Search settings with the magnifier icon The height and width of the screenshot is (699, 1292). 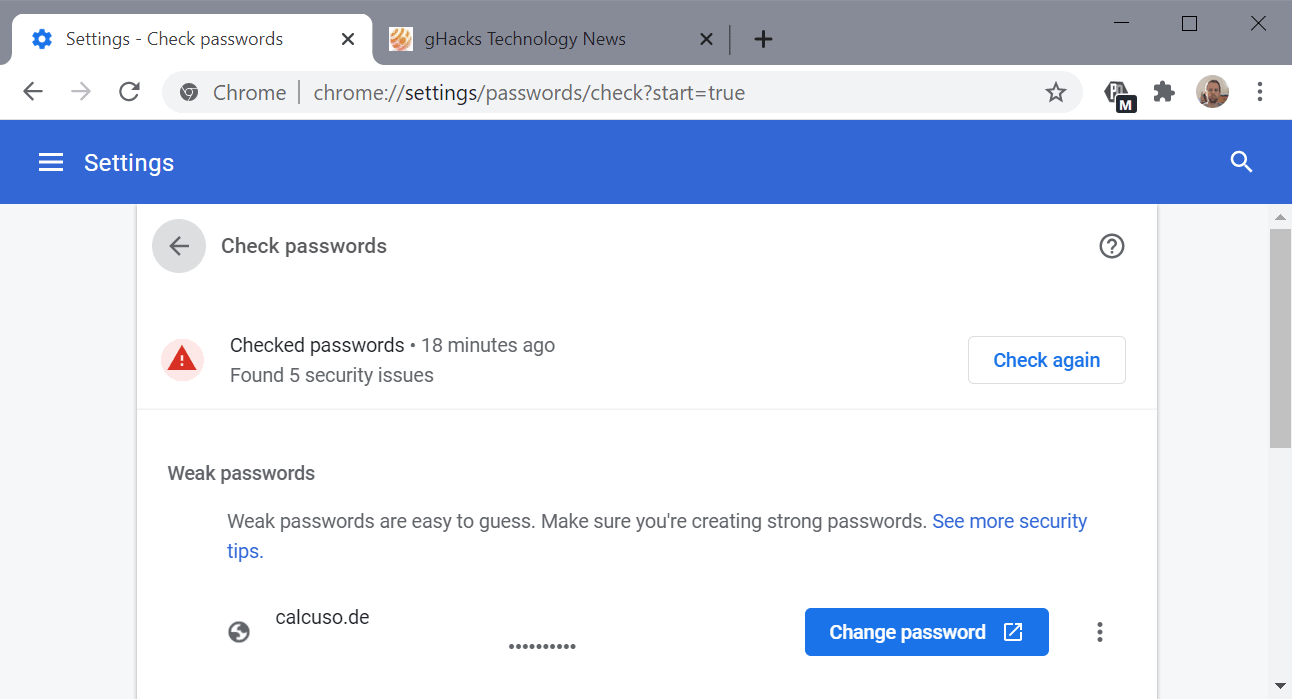(x=1241, y=162)
